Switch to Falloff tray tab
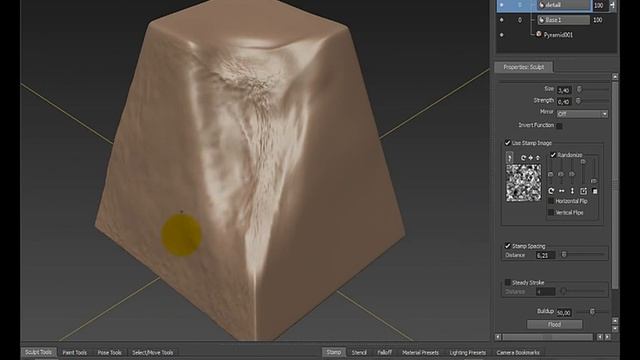The width and height of the screenshot is (640, 360). point(384,352)
